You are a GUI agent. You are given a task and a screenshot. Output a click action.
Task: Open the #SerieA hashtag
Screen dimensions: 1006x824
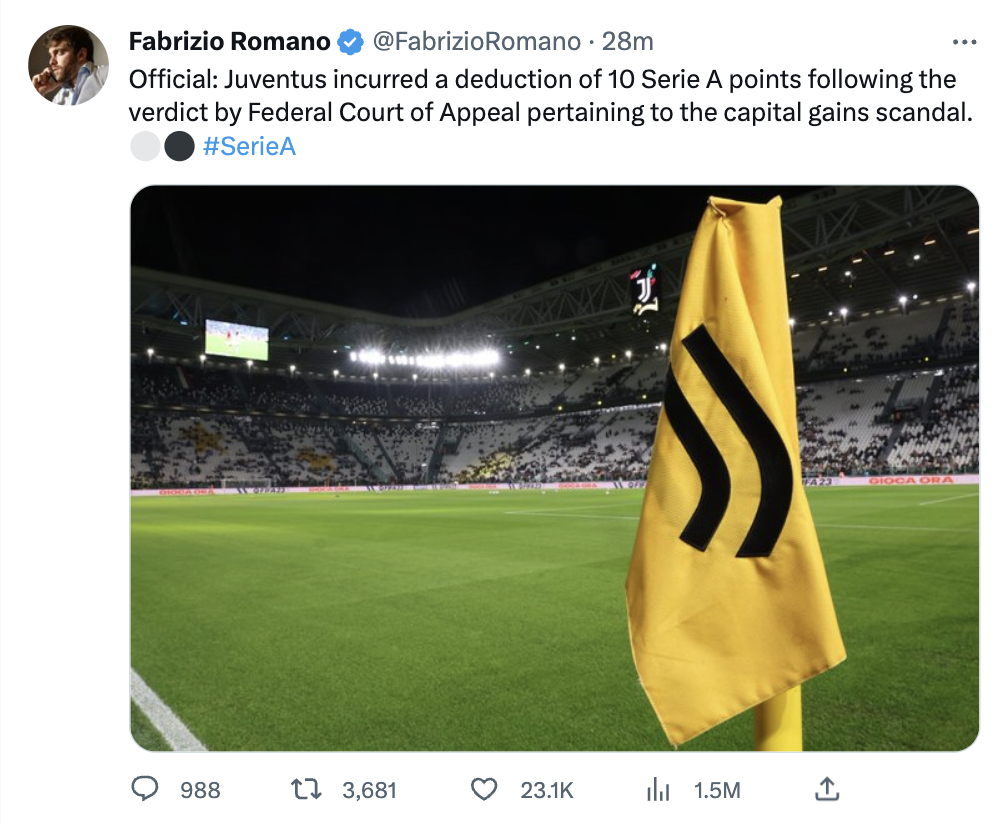[249, 147]
